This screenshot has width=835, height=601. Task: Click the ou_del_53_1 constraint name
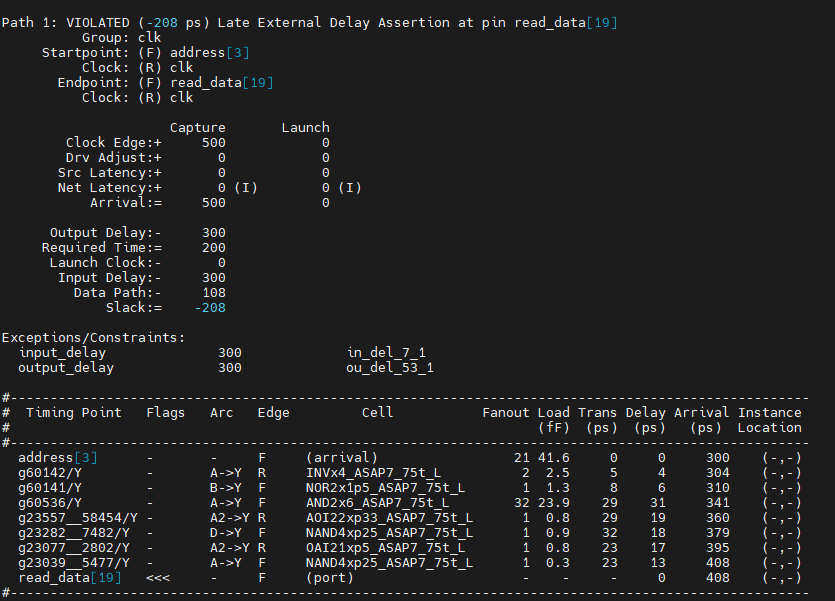click(x=390, y=367)
